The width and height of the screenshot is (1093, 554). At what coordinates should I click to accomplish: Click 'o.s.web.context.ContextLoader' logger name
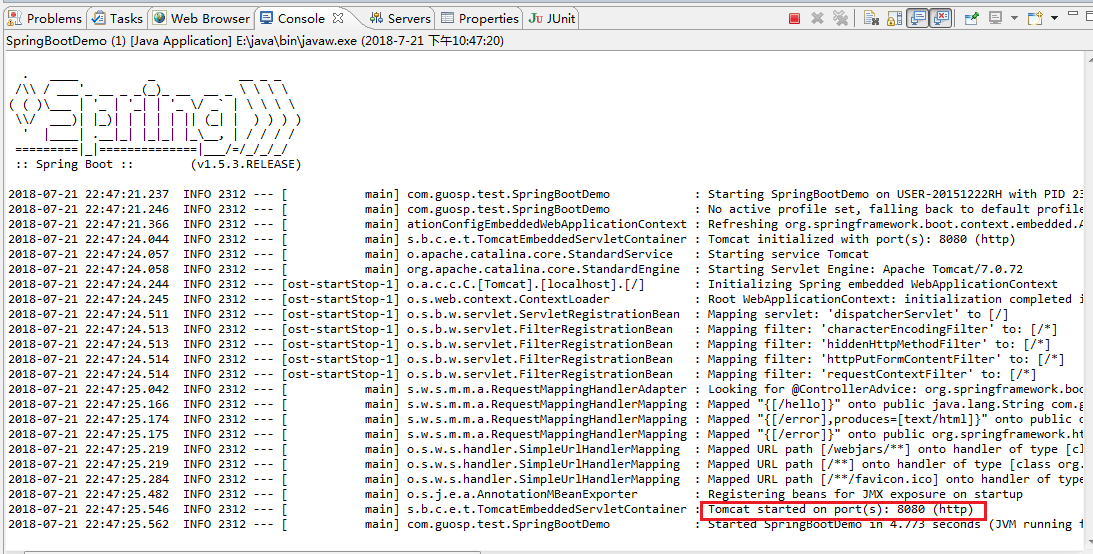[508, 299]
